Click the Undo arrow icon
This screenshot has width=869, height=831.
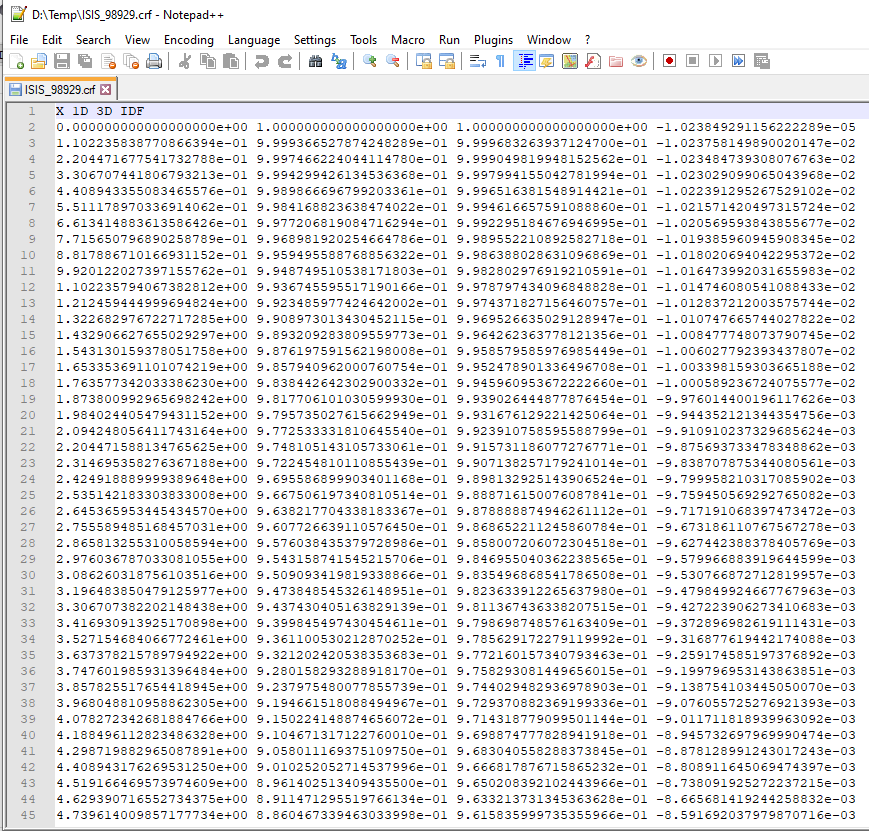pos(262,61)
